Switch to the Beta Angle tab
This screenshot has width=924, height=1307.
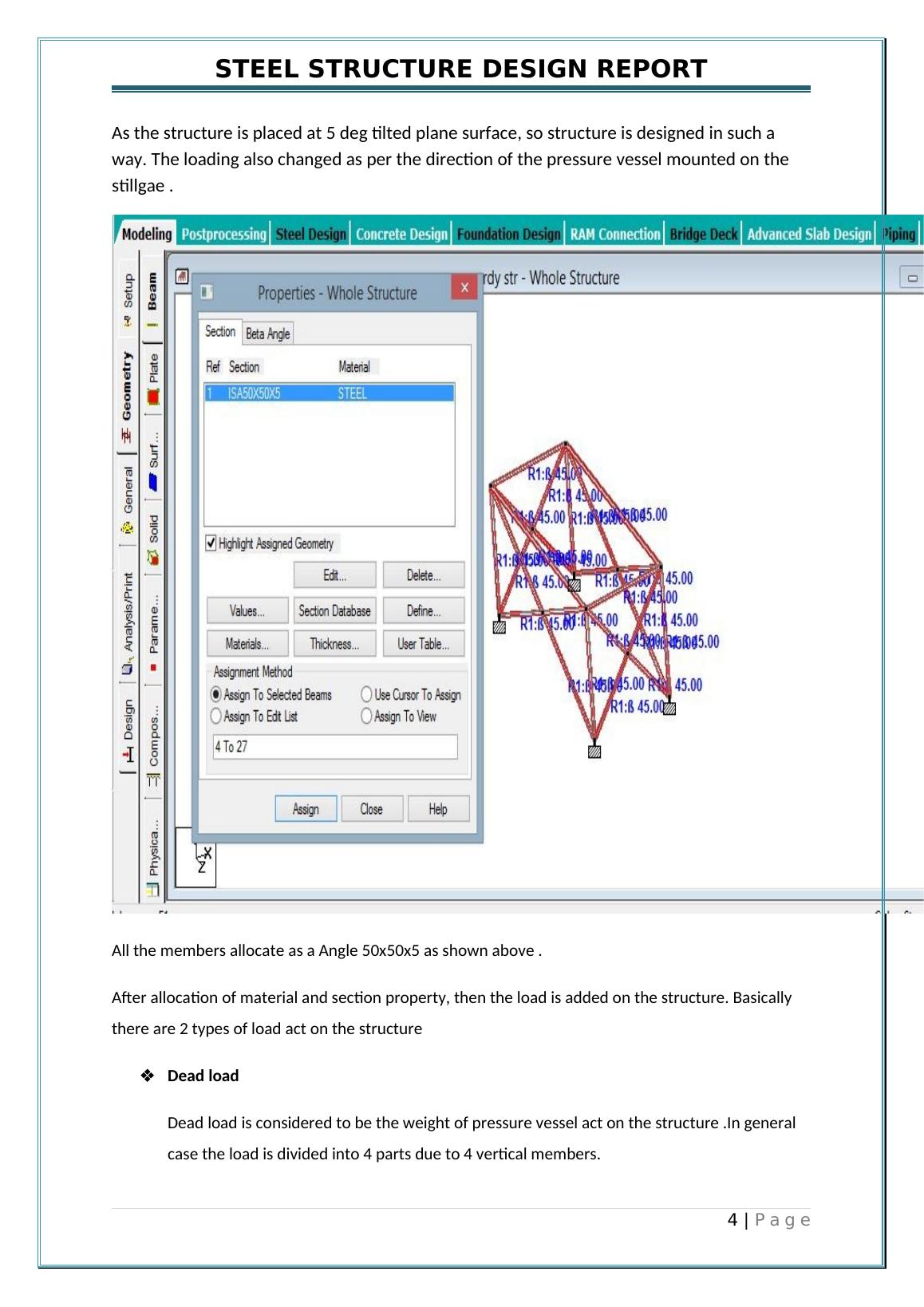click(267, 334)
